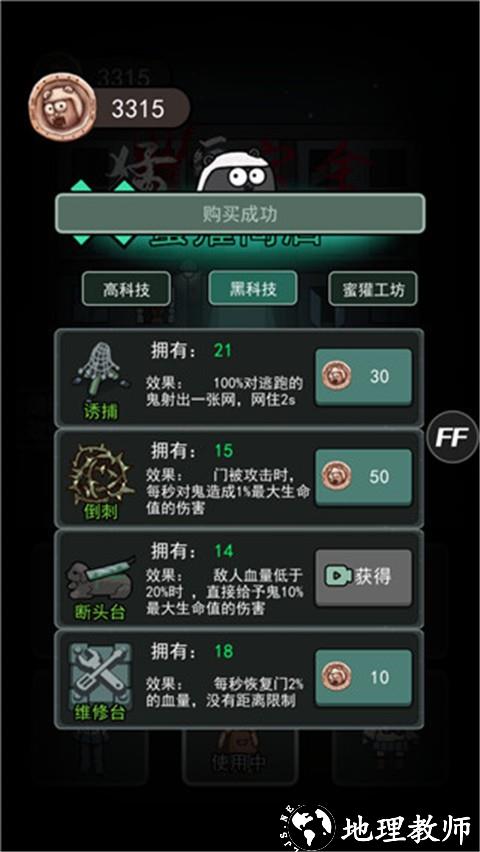Click the round FF button
480x852 pixels.
452,437
